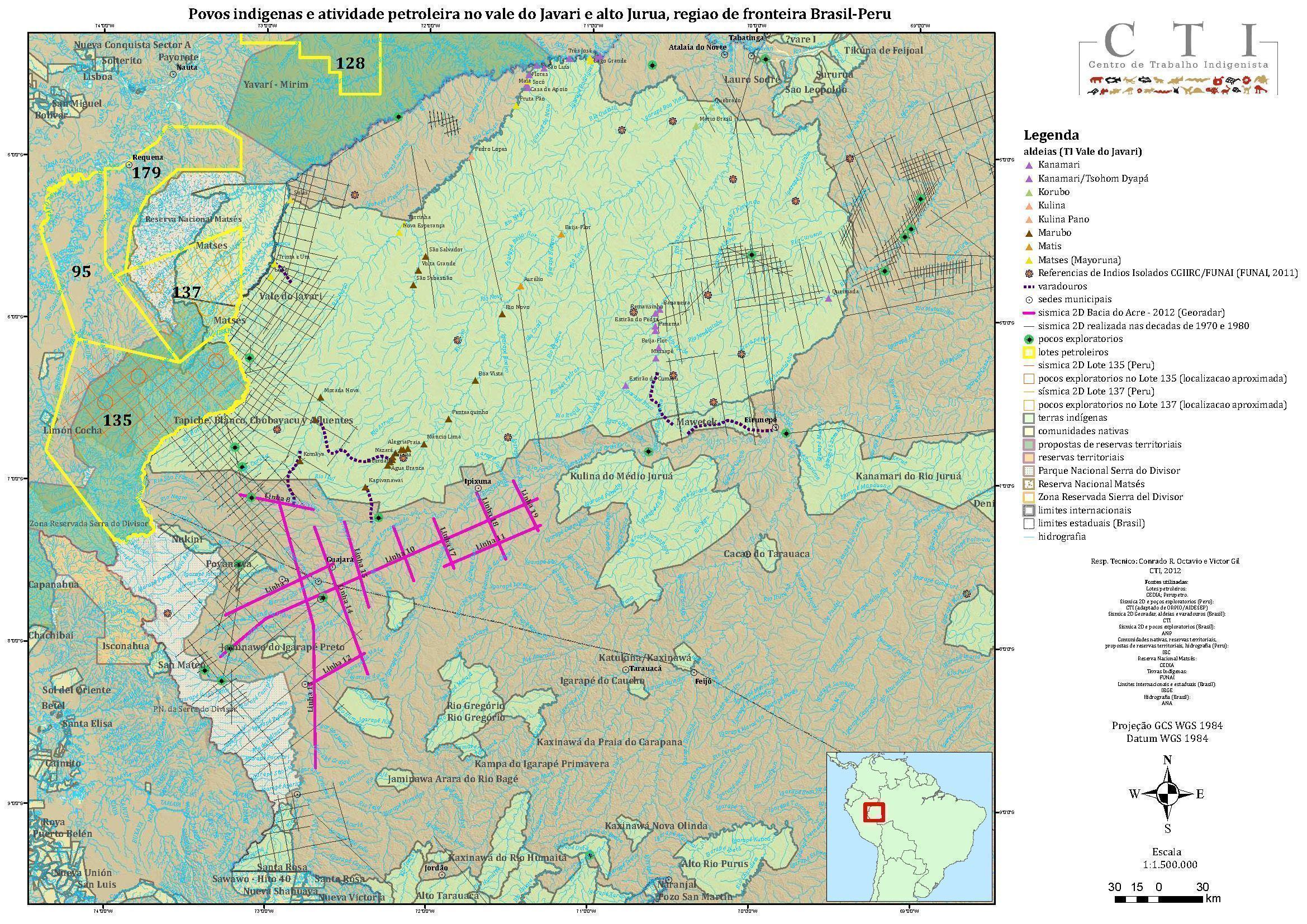Click the hidrografia blue line legend symbol
The height and width of the screenshot is (924, 1307).
[x=1028, y=536]
